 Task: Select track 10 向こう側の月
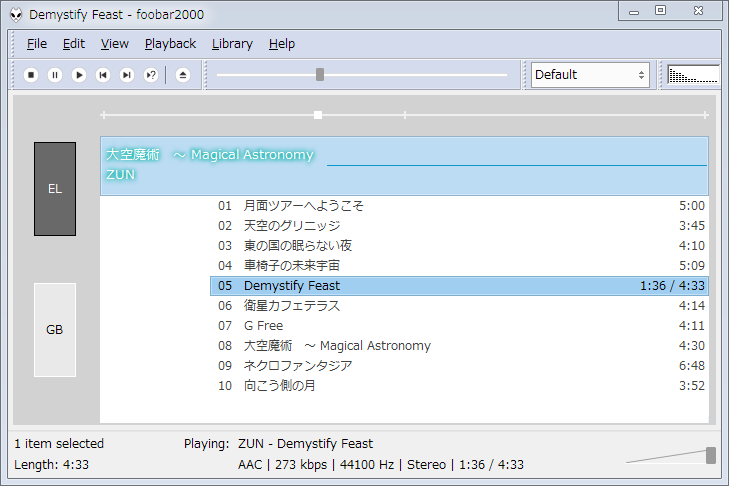pos(459,386)
